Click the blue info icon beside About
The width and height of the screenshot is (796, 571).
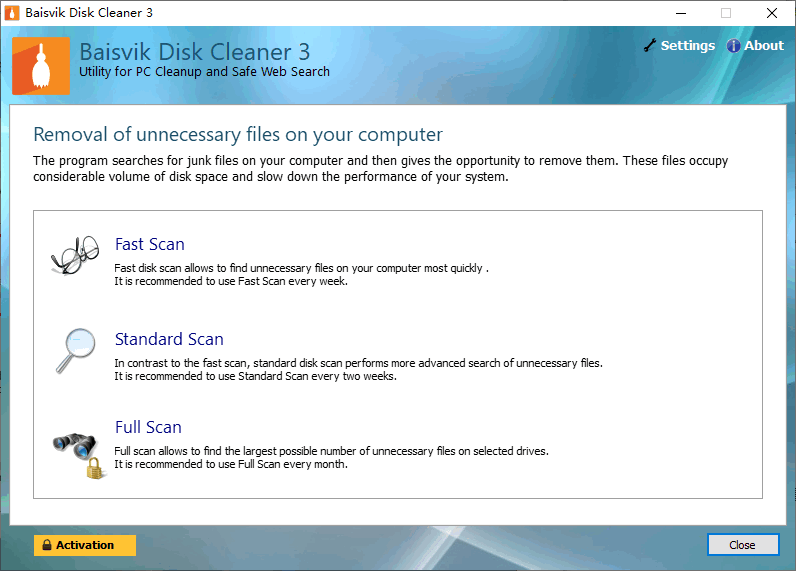pyautogui.click(x=733, y=46)
